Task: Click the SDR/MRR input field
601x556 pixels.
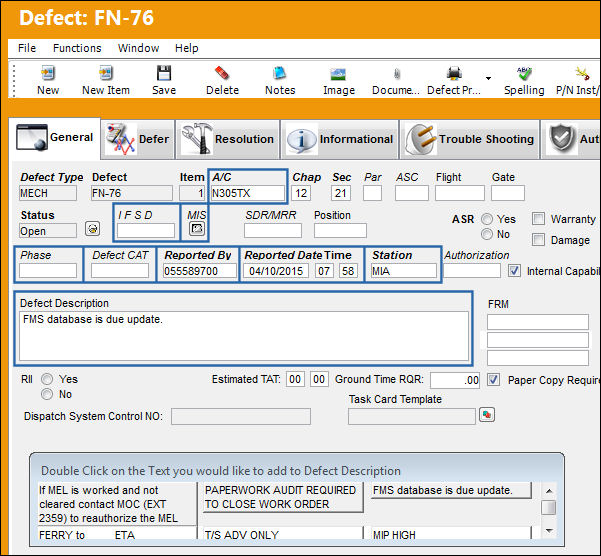Action: (x=273, y=231)
